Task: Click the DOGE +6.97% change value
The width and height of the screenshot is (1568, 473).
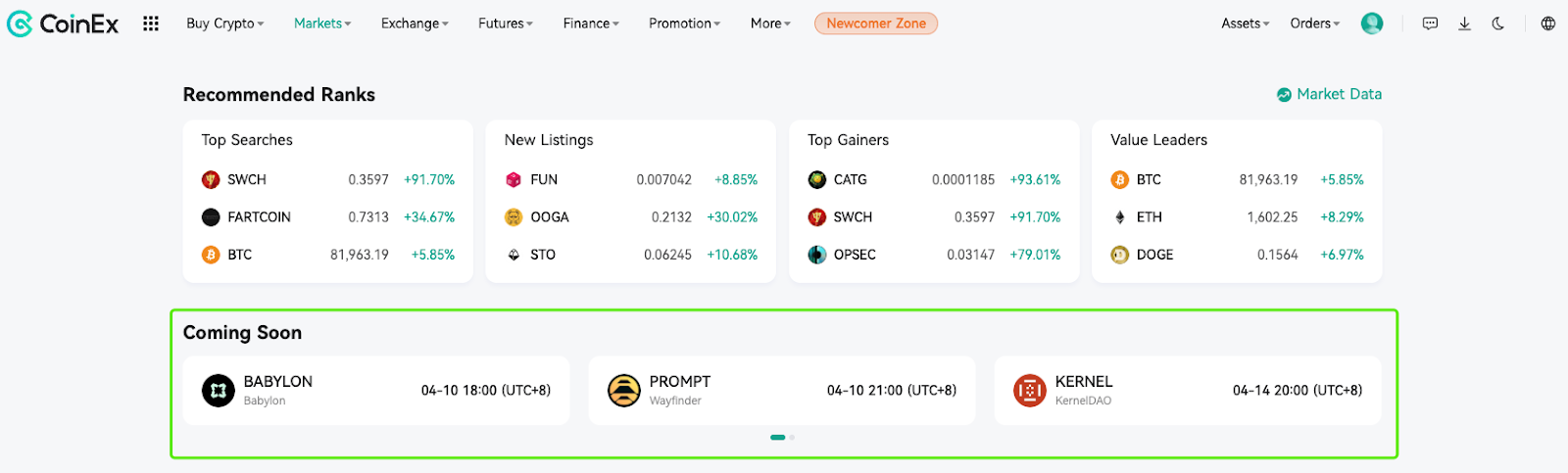Action: (1342, 255)
